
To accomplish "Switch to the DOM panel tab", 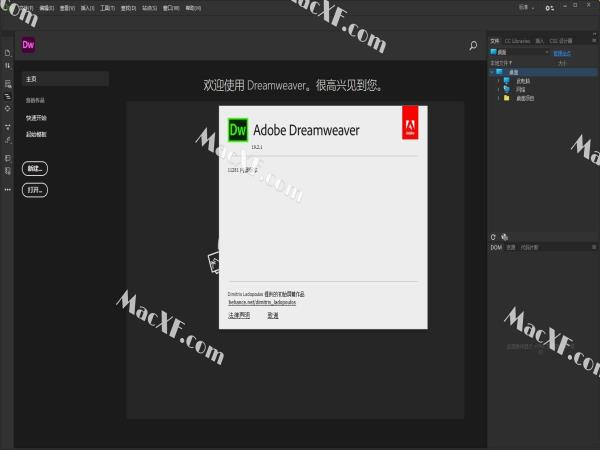I will point(496,248).
